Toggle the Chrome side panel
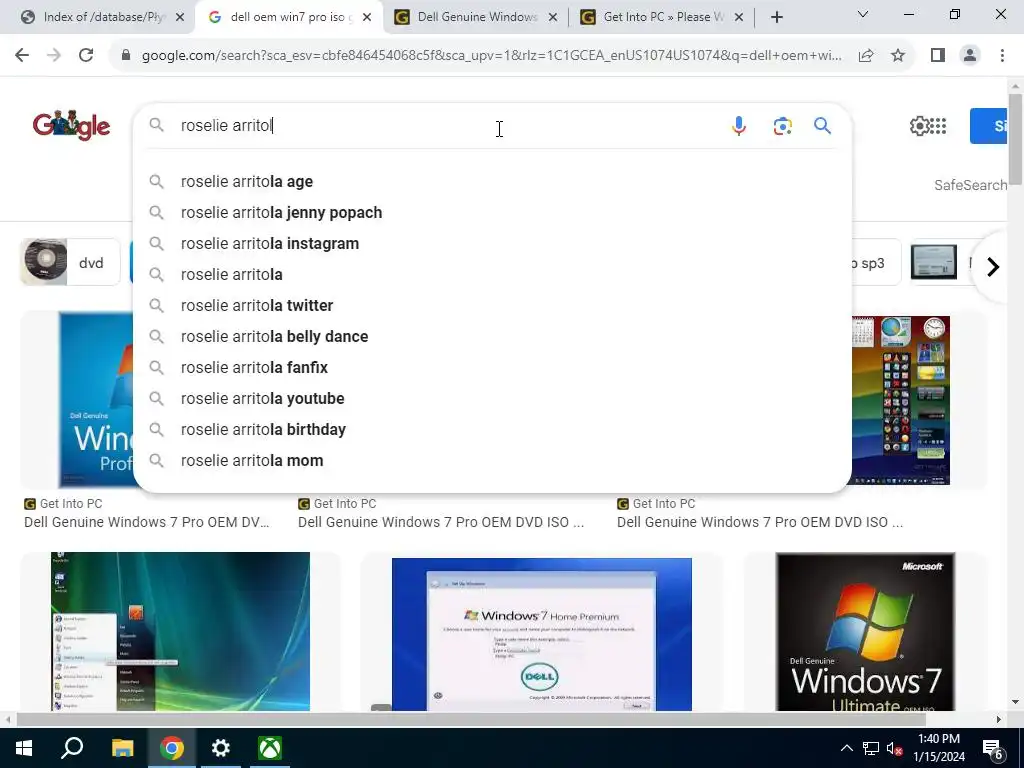Viewport: 1024px width, 768px height. tap(938, 56)
